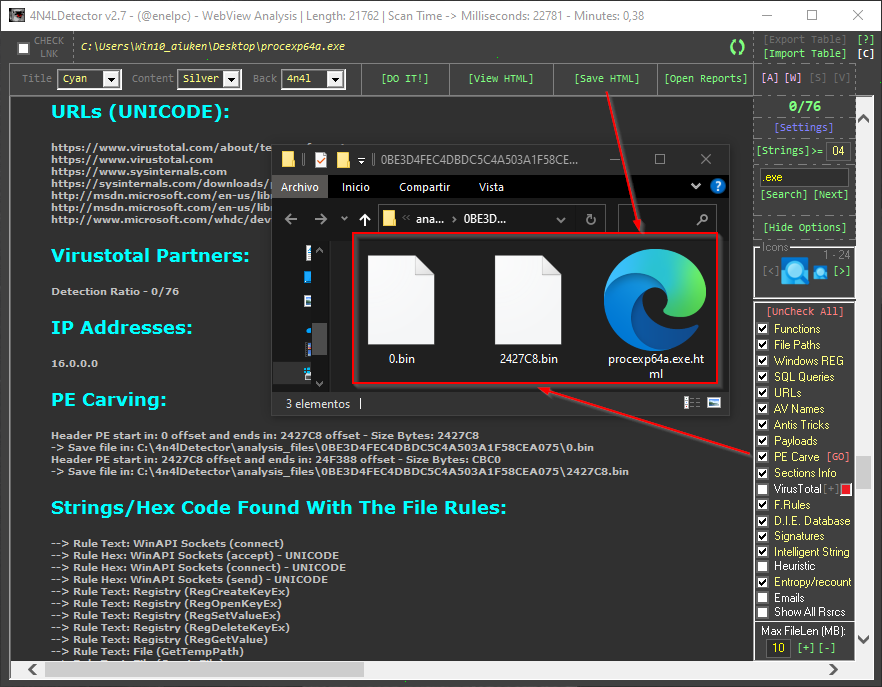Click the red VirusTotal color indicator square

pyautogui.click(x=846, y=490)
